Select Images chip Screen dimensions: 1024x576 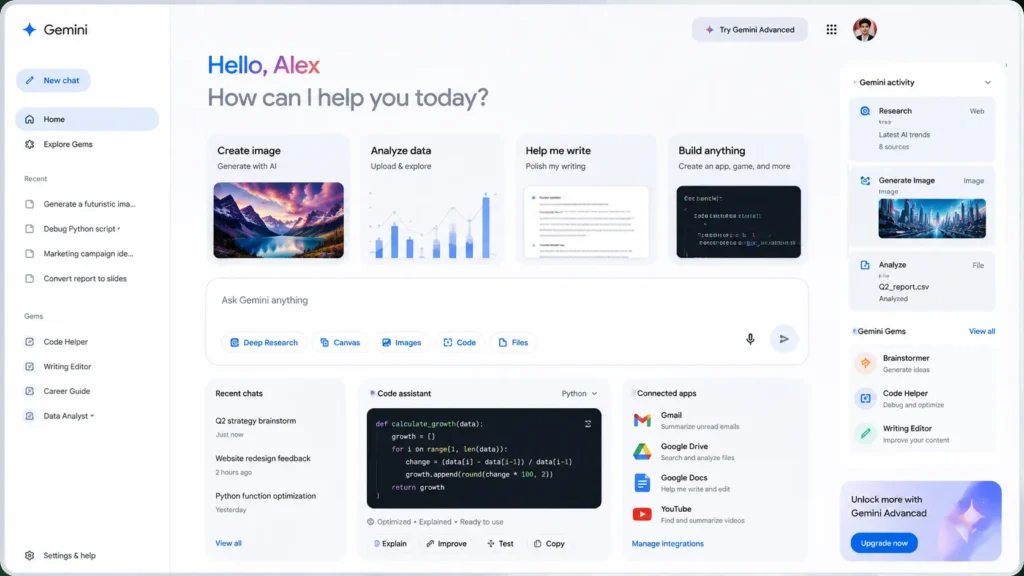(x=401, y=343)
